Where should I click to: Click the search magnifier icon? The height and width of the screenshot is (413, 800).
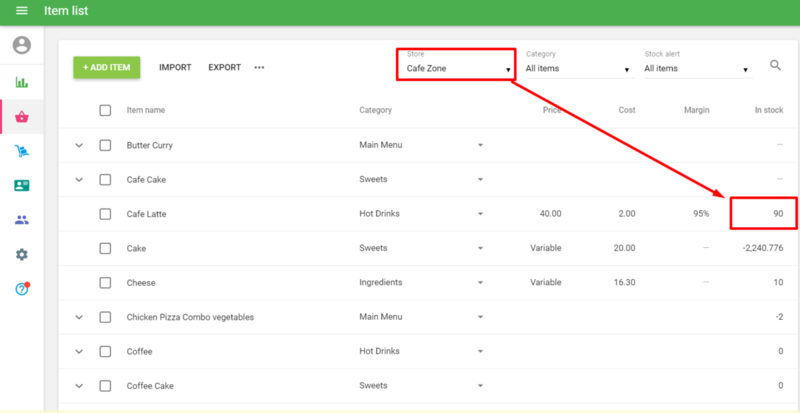[775, 66]
